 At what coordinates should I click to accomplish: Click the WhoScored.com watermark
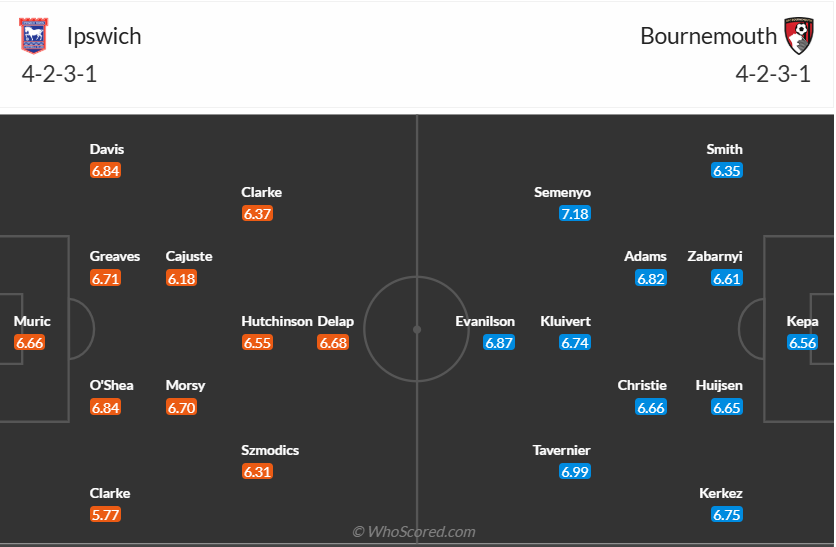pos(414,532)
